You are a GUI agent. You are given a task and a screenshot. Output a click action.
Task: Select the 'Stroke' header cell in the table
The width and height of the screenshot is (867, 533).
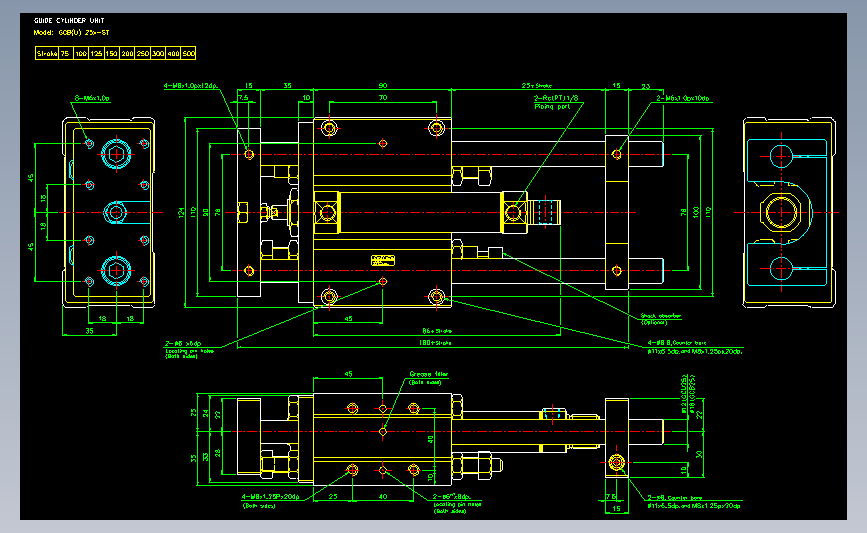(47, 54)
